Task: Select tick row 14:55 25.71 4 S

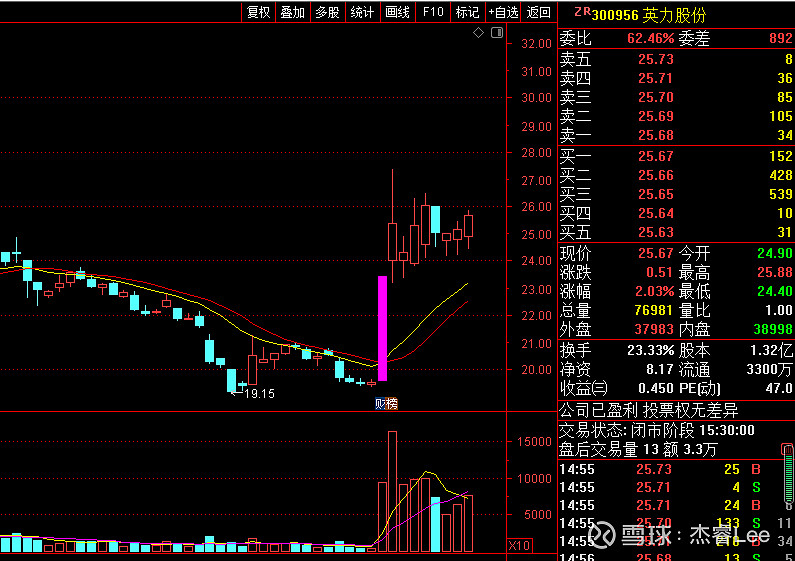Action: (669, 487)
